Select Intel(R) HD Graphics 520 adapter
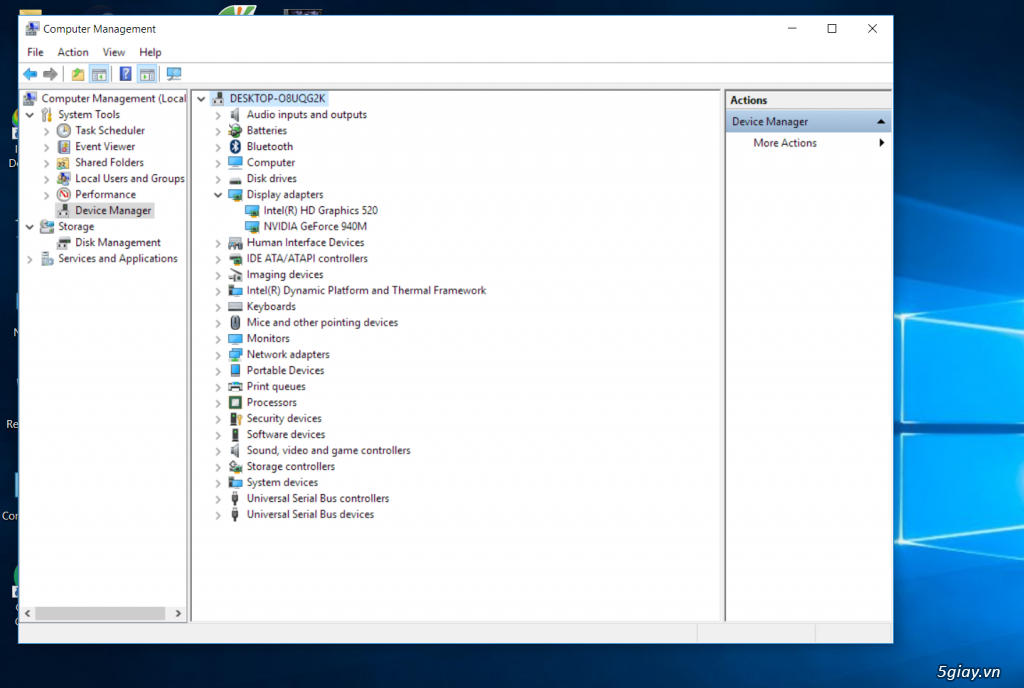 [x=320, y=211]
